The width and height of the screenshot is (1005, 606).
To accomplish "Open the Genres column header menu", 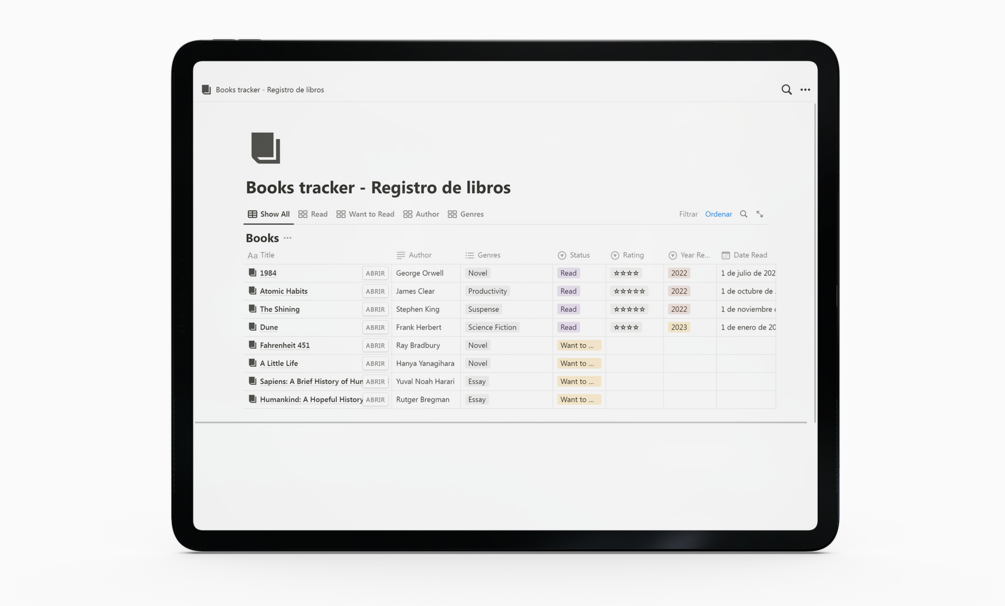I will pyautogui.click(x=483, y=255).
